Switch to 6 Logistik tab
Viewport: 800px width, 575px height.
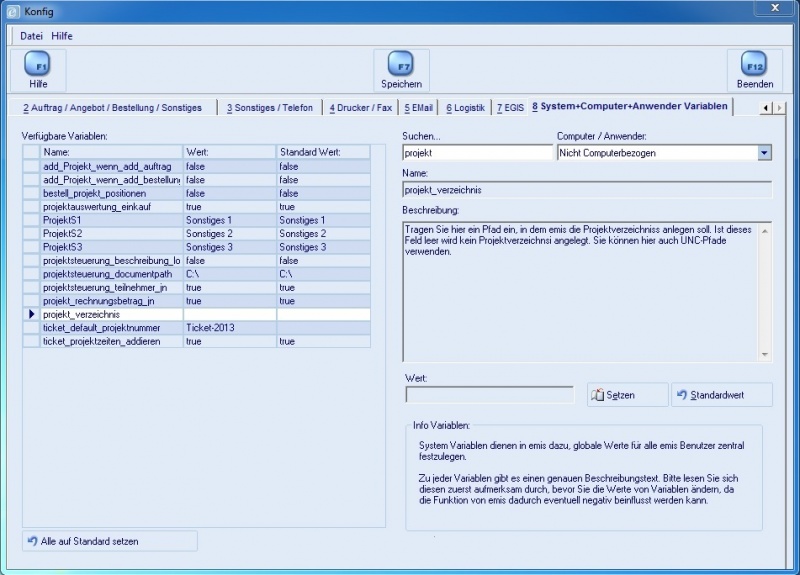tap(465, 108)
